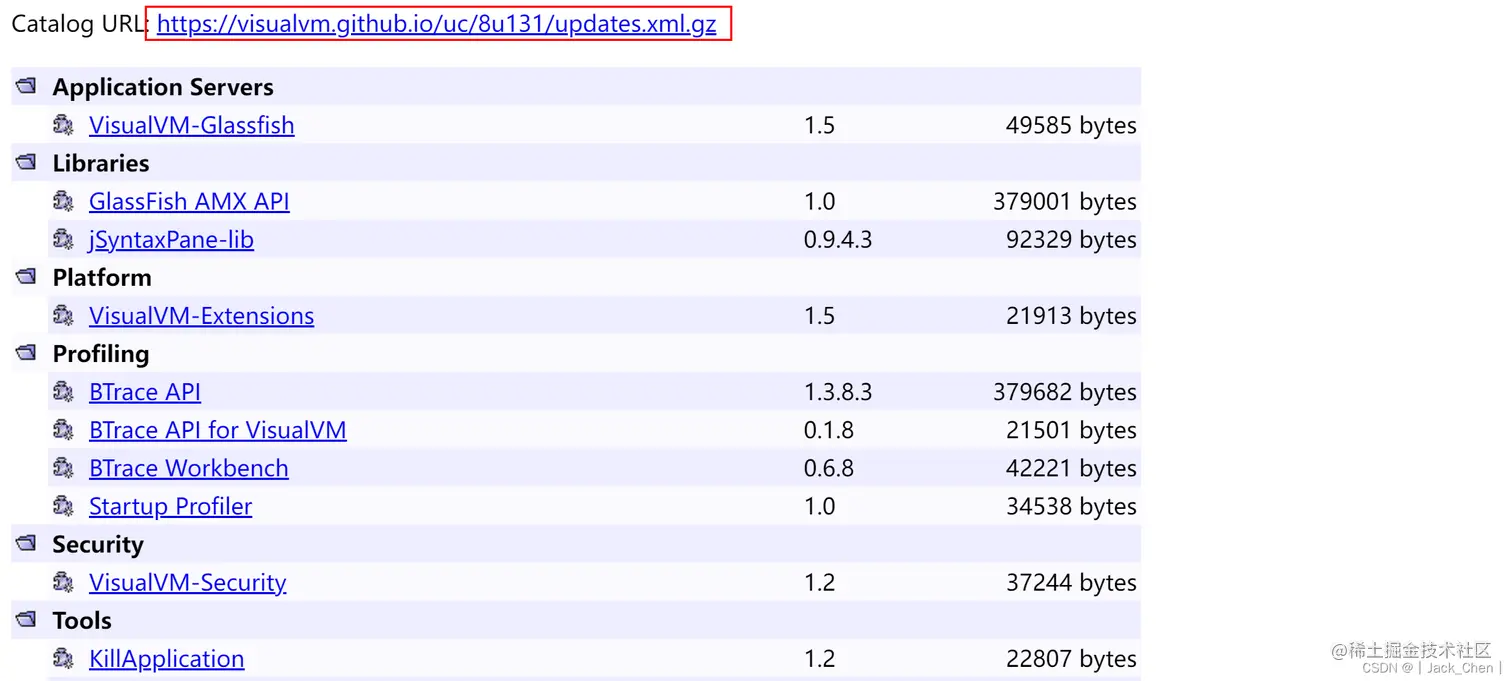Screen dimensions: 1512x681
Task: Click version 1.2 in VisualVM-Security row
Action: [820, 582]
